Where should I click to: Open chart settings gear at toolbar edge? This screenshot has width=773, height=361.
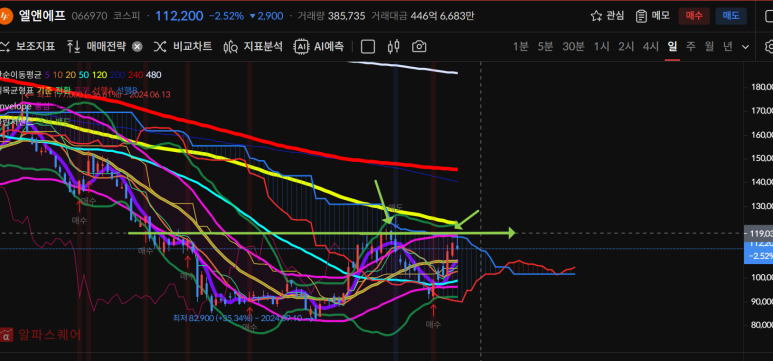pyautogui.click(x=769, y=46)
